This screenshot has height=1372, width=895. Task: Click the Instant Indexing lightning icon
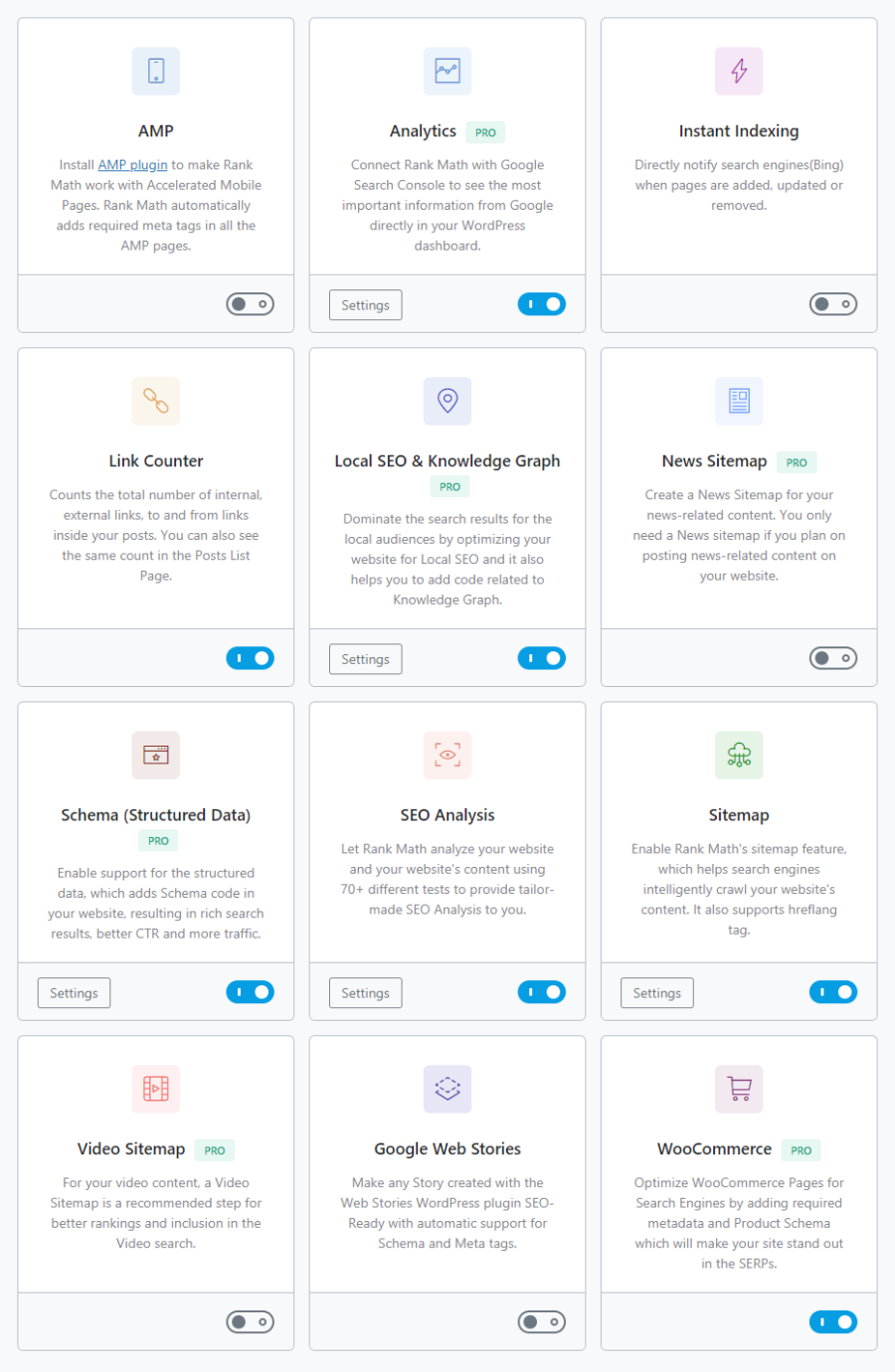(x=739, y=72)
